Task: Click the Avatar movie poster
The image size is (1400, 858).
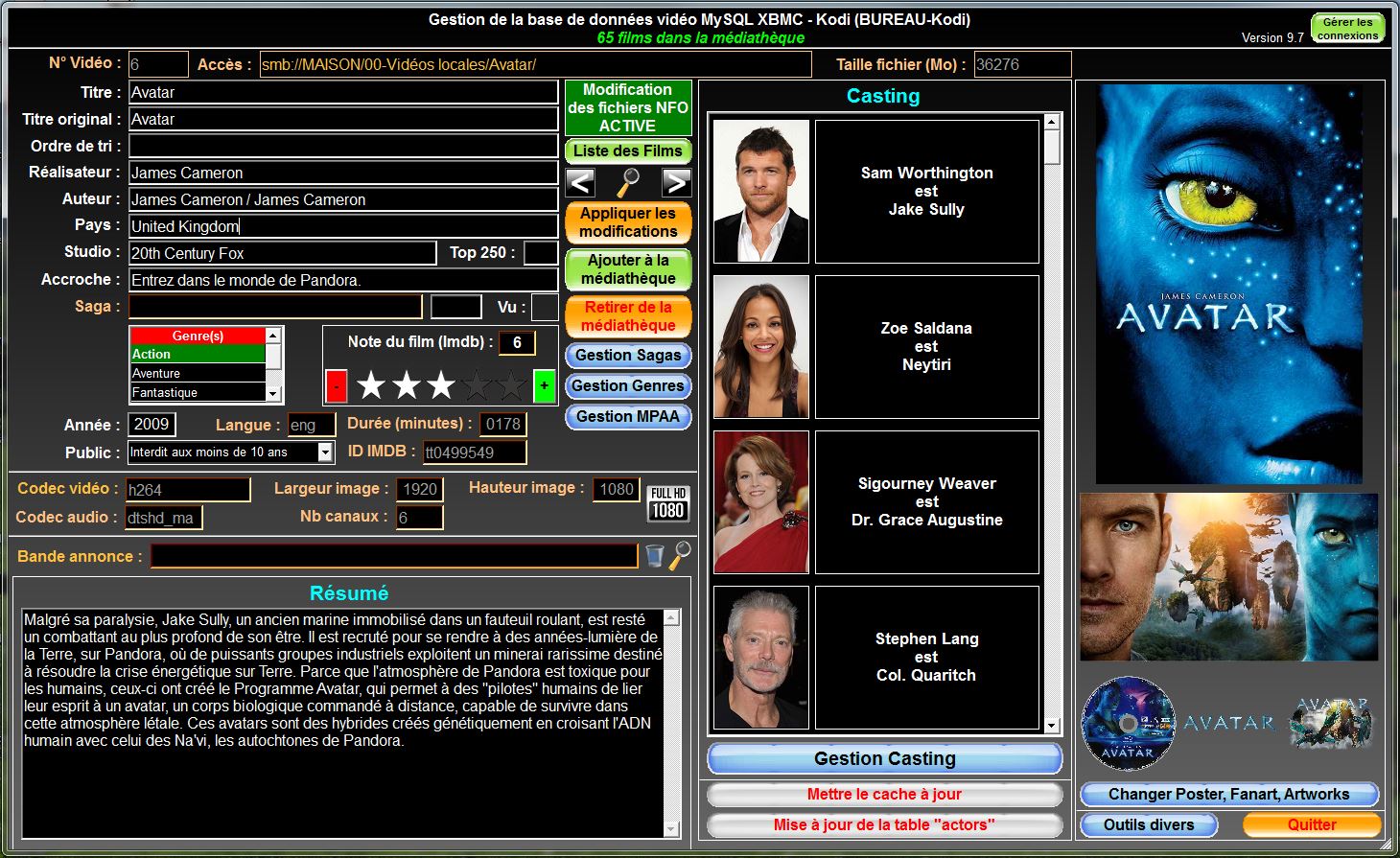Action: 1229,284
